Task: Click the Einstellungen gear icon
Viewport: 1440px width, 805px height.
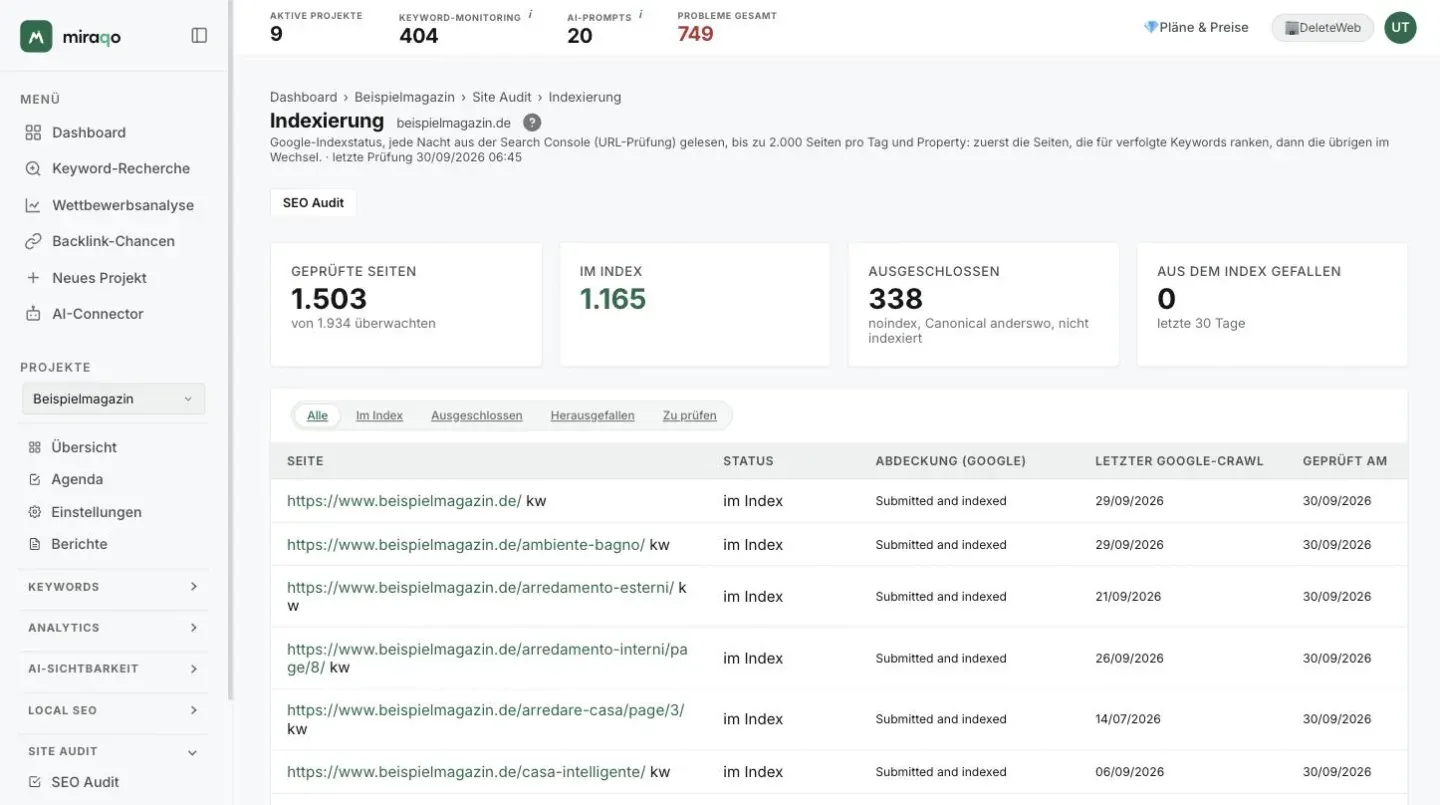Action: [x=35, y=512]
